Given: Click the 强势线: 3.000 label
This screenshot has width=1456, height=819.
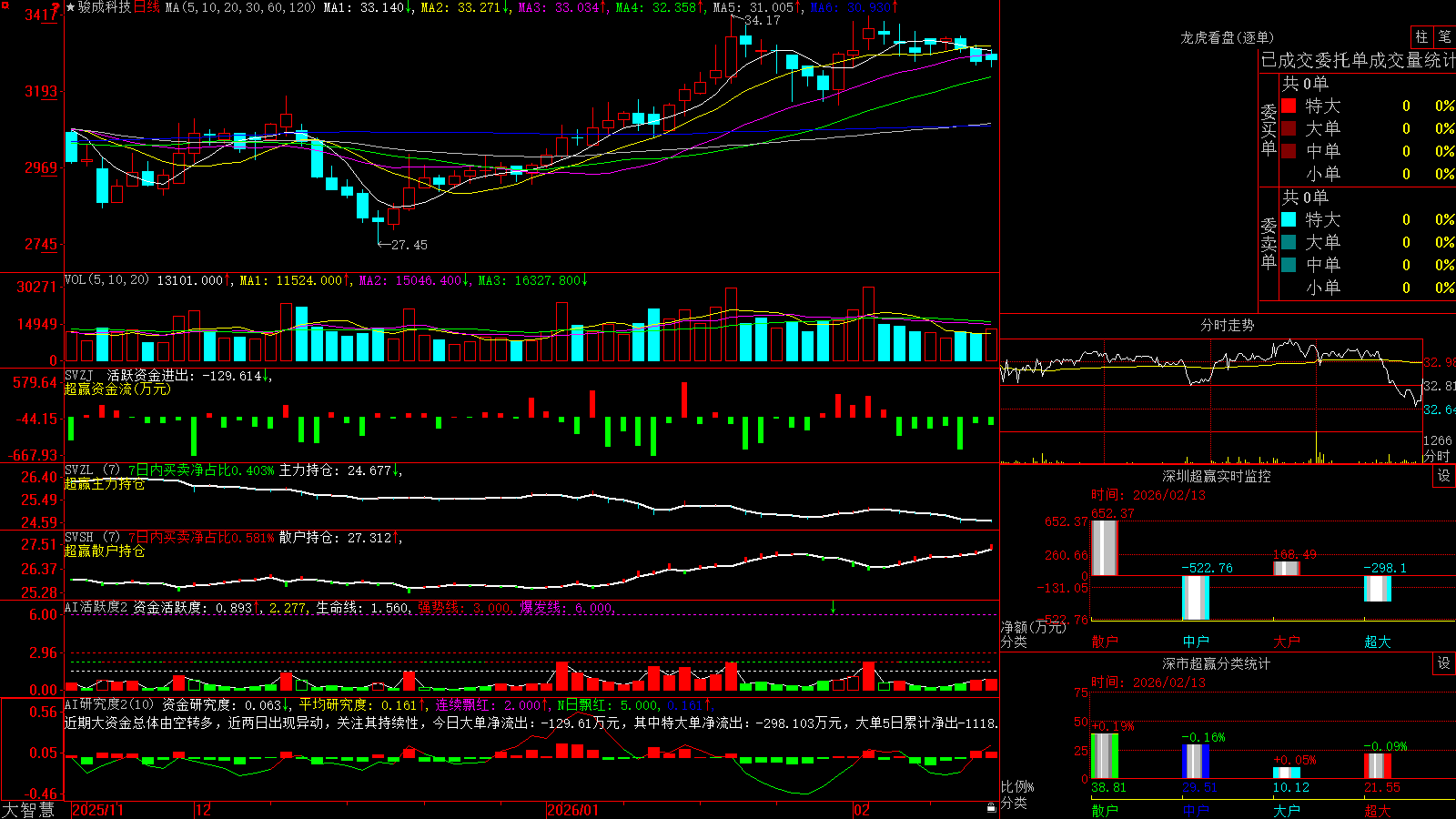Looking at the screenshot, I should [x=464, y=608].
